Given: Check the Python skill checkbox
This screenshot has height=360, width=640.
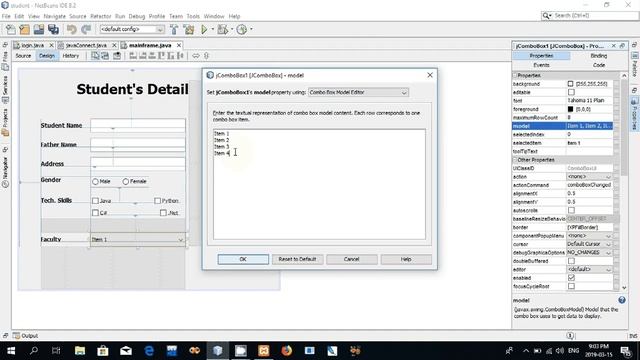Looking at the screenshot, I should [158, 201].
